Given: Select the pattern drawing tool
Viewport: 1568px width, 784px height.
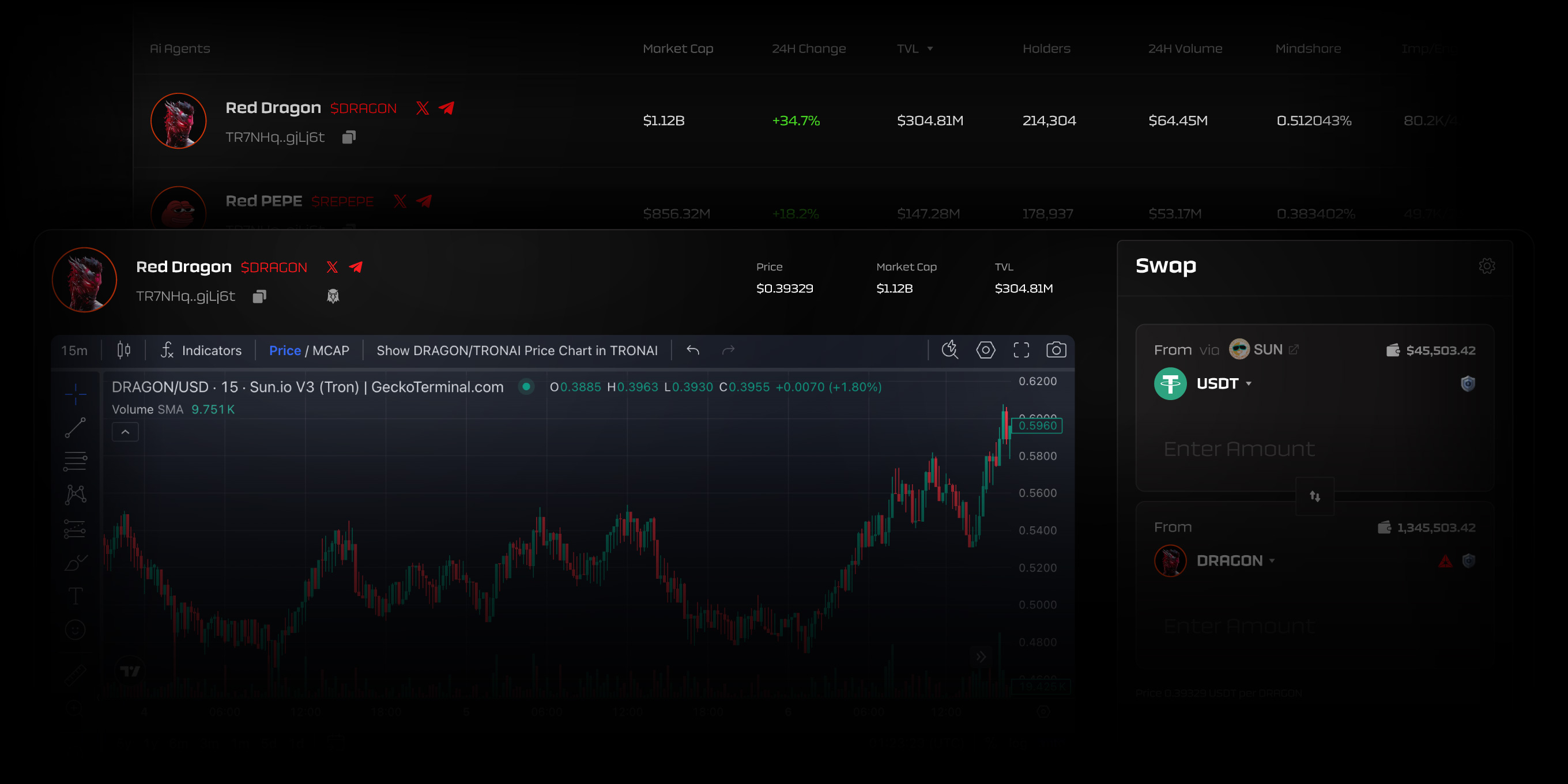Looking at the screenshot, I should click(76, 494).
